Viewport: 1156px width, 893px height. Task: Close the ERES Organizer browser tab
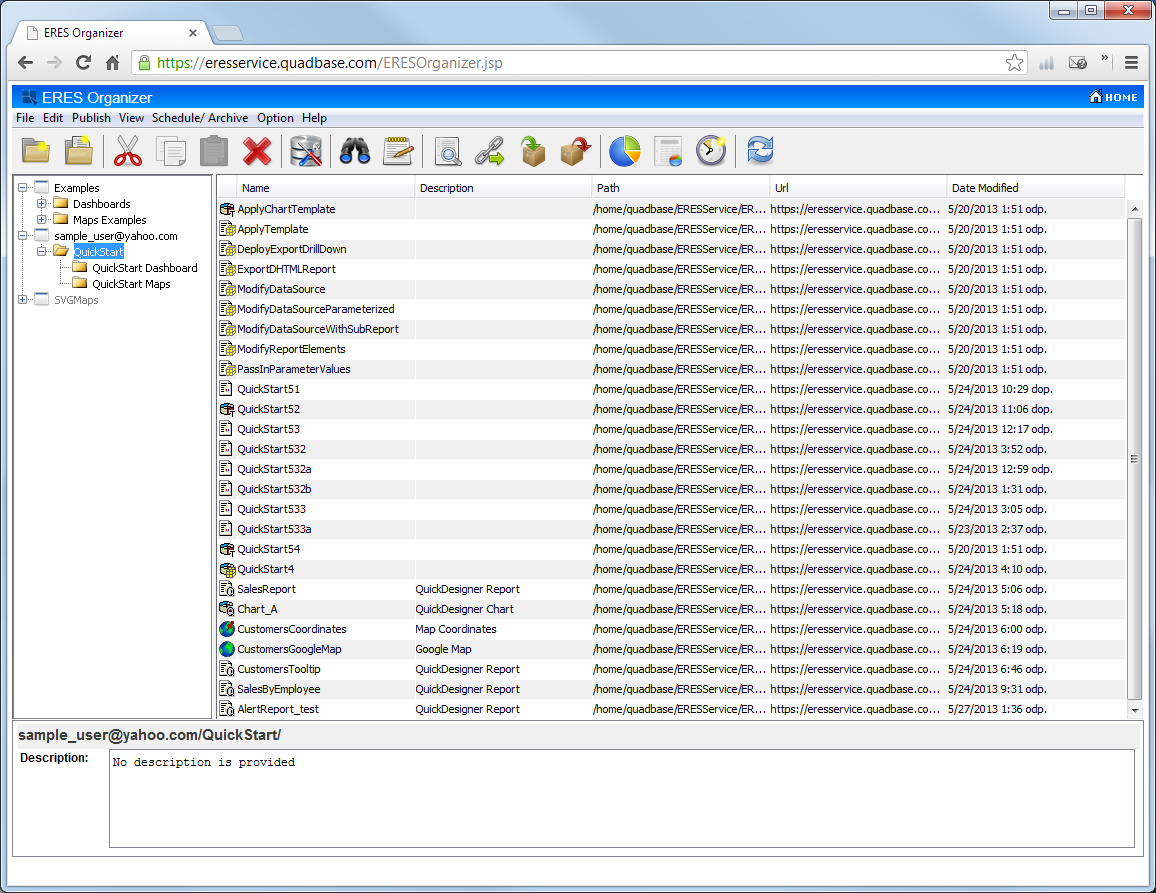192,33
